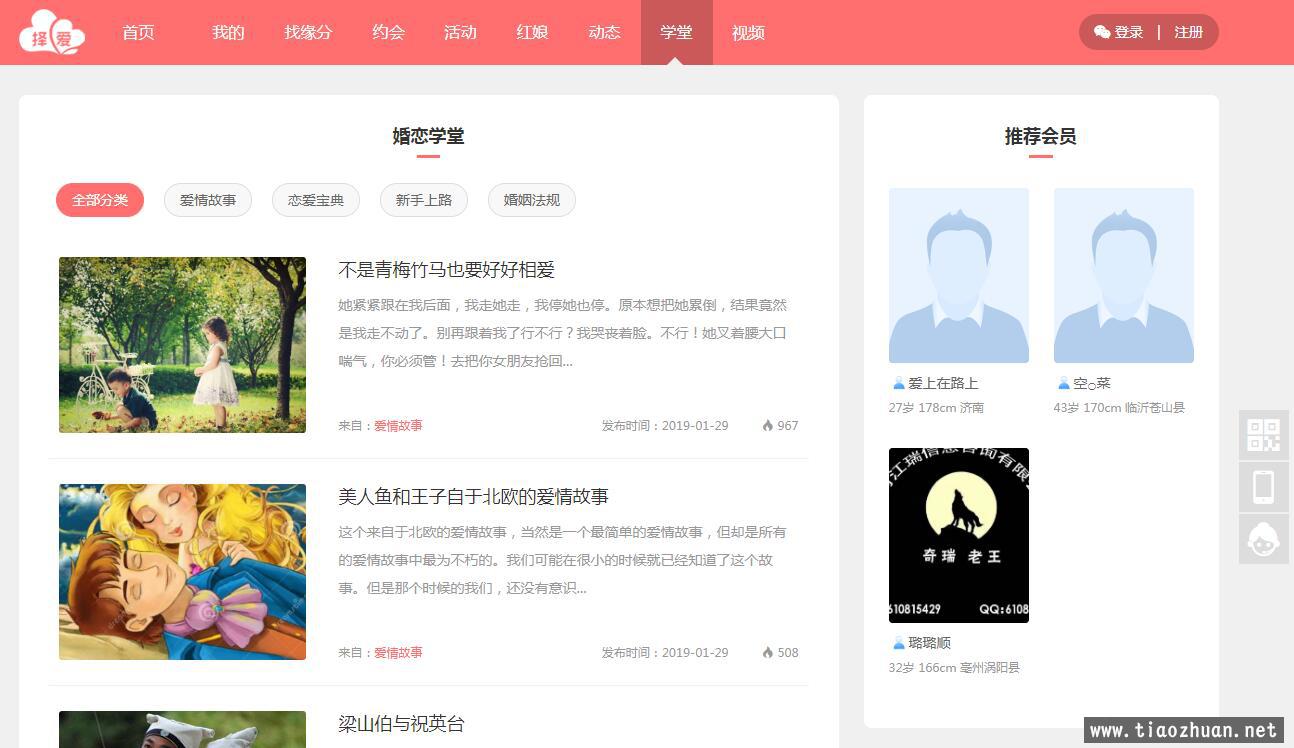Open article 美人鱼和王子自于北欧的爱情故事

pyautogui.click(x=473, y=497)
